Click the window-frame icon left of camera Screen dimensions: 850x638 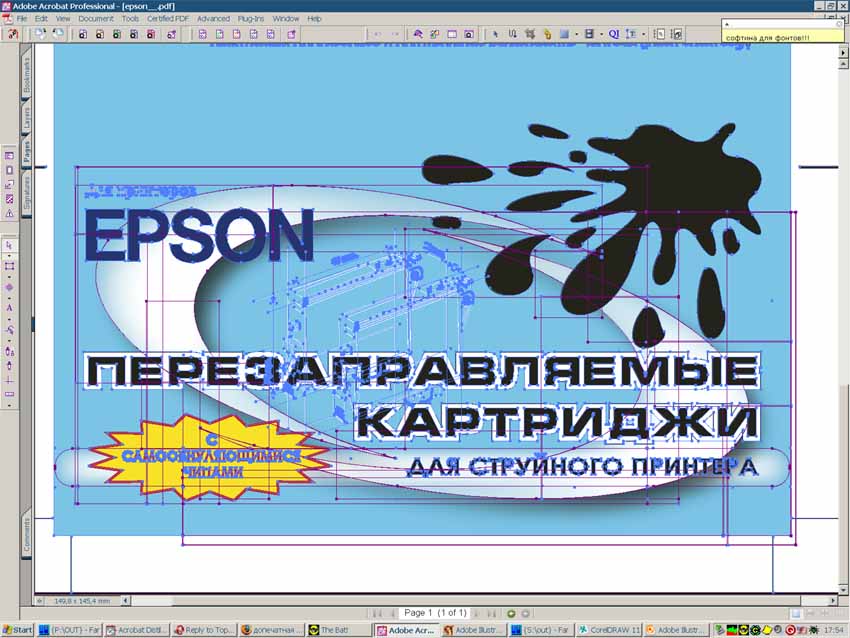[452, 34]
